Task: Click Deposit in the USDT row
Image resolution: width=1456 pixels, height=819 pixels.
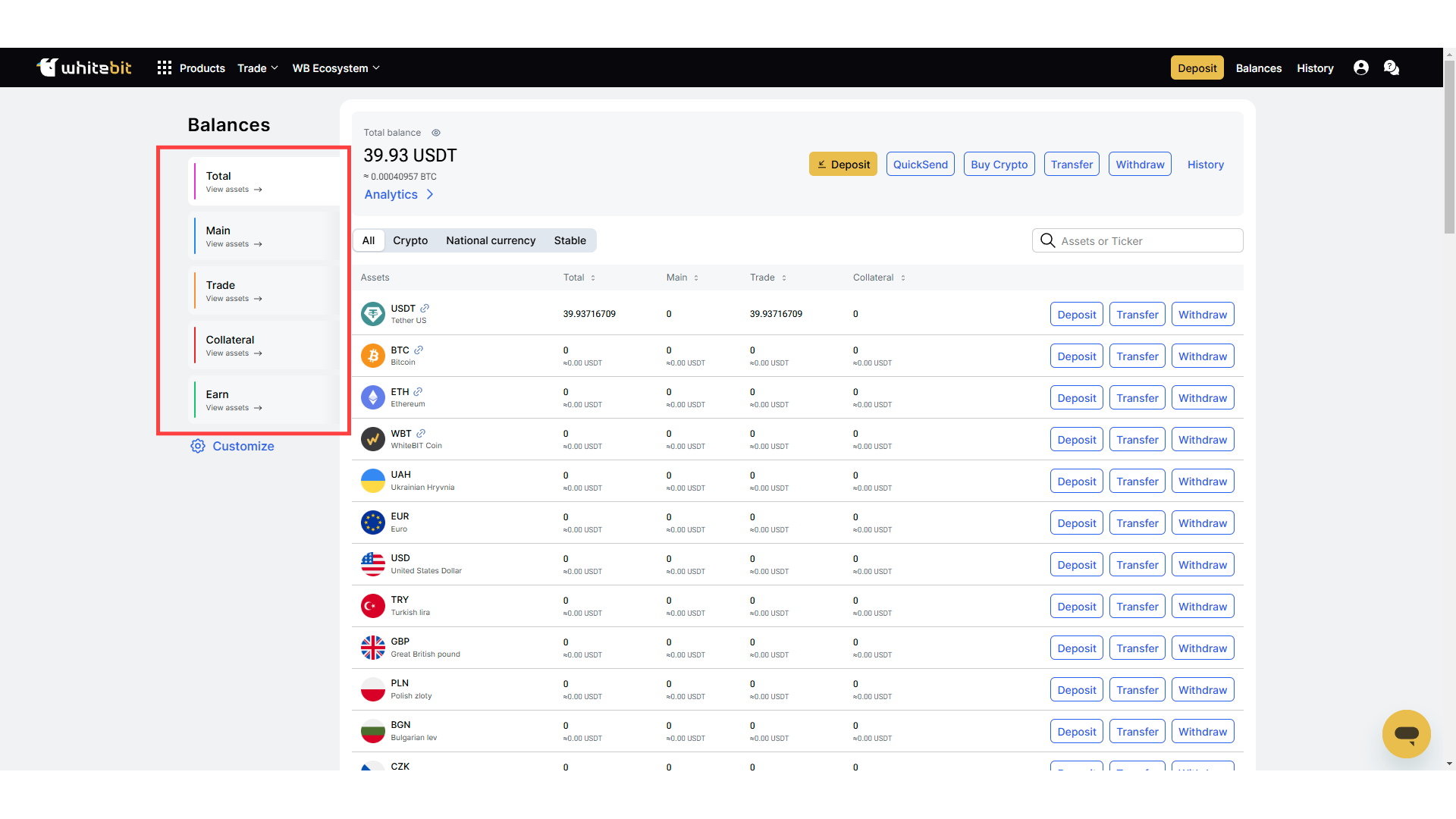Action: point(1077,314)
